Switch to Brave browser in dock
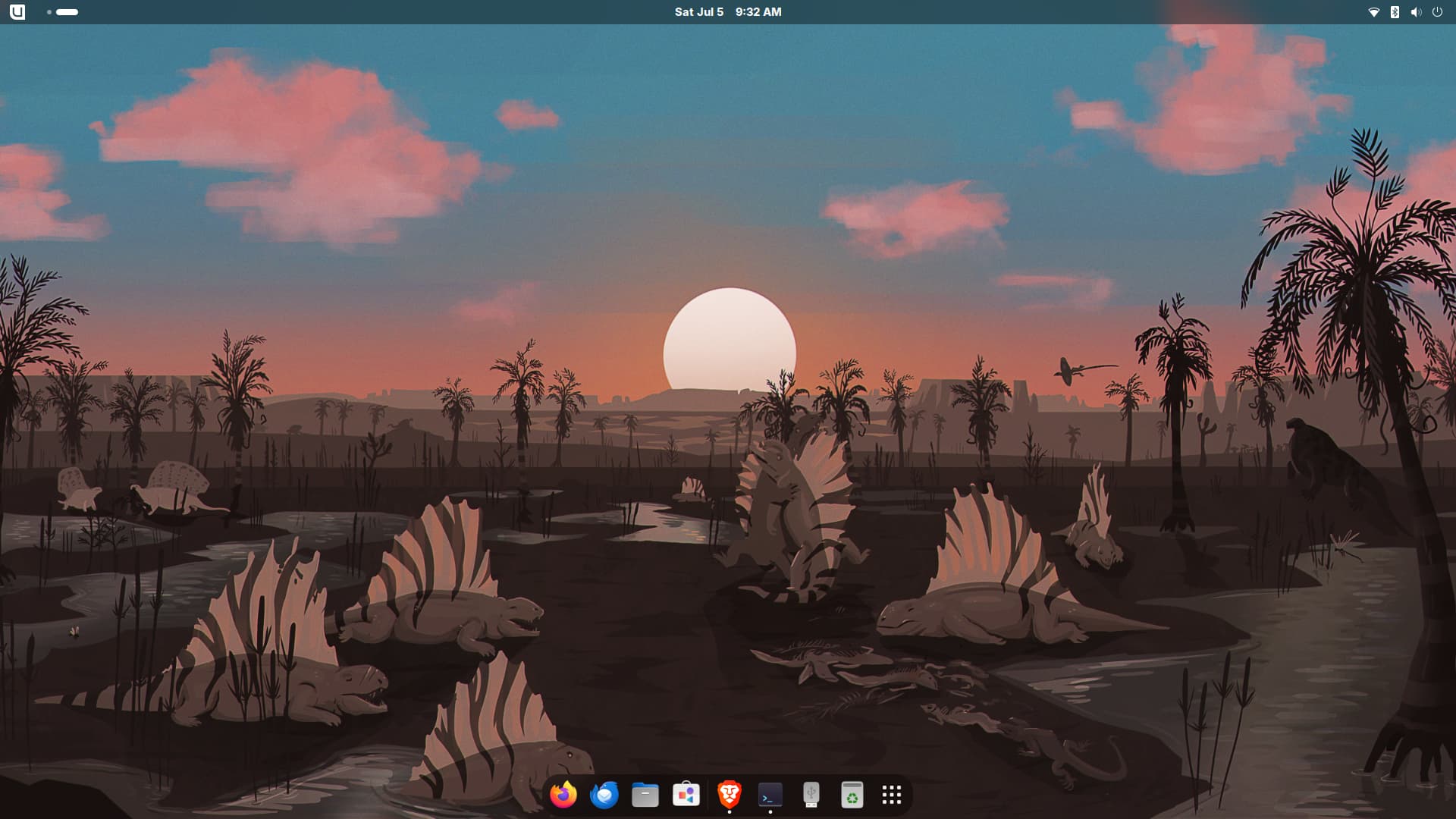The image size is (1456, 819). click(730, 794)
